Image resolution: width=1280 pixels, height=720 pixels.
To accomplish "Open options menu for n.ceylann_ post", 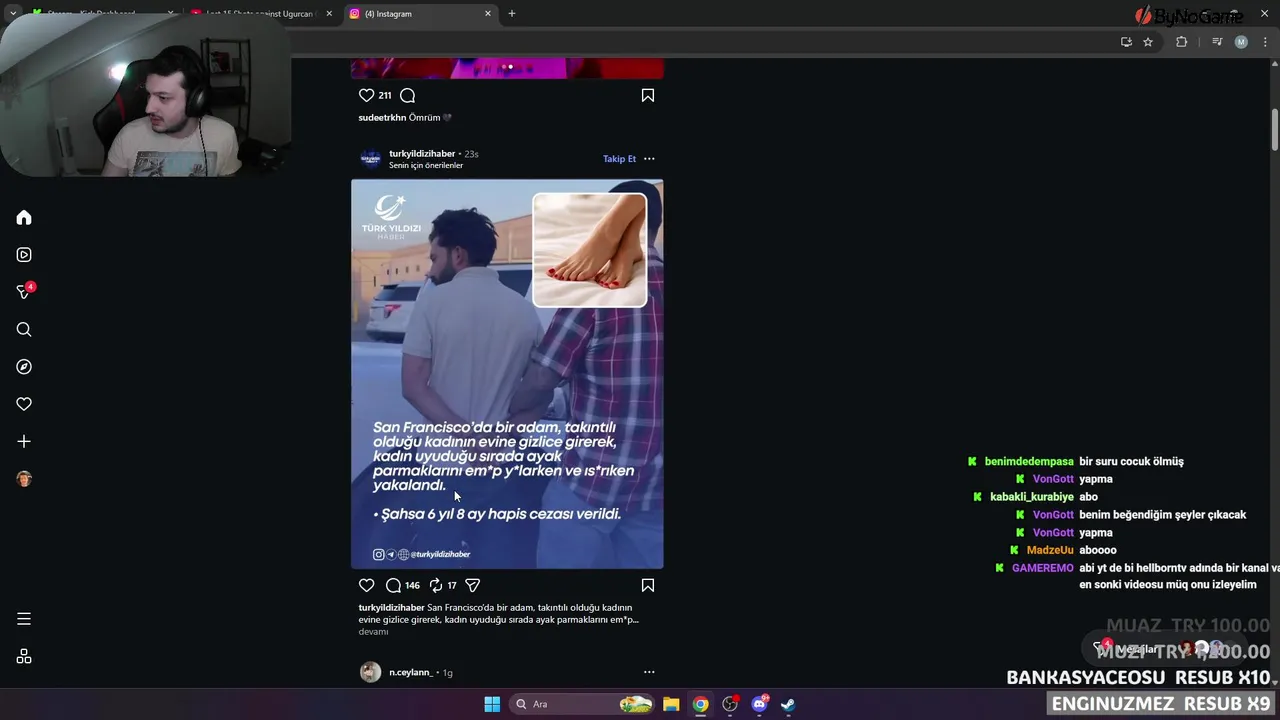I will [x=649, y=672].
